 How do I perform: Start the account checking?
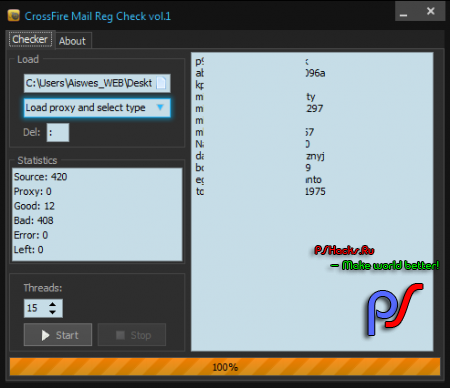click(58, 335)
